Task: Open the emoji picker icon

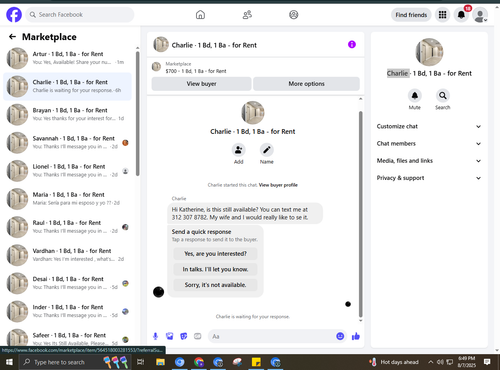Action: 340,336
